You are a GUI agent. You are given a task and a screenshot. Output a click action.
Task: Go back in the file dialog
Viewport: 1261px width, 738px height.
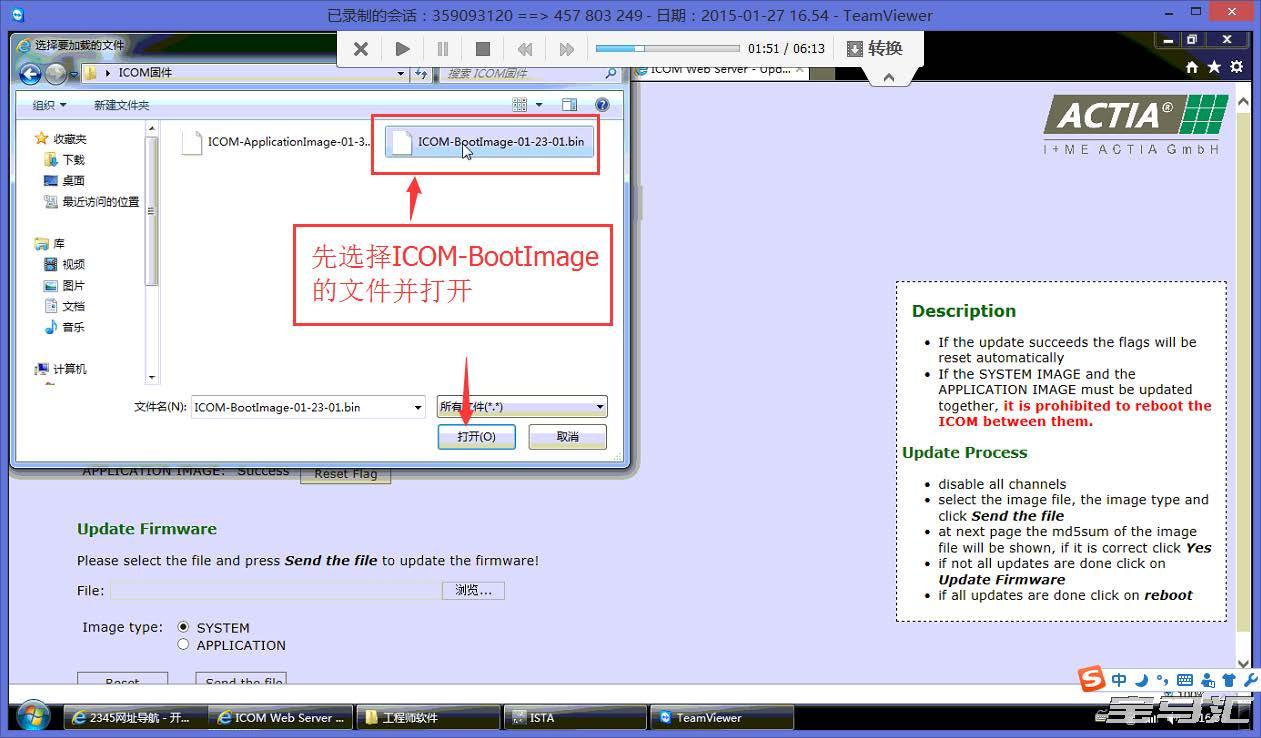tap(30, 73)
